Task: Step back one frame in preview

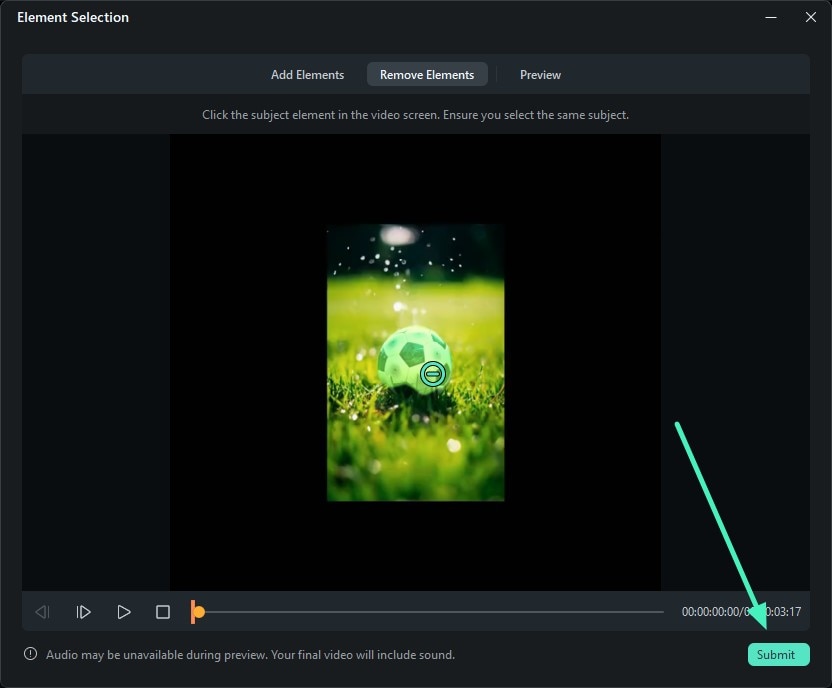Action: [x=42, y=611]
